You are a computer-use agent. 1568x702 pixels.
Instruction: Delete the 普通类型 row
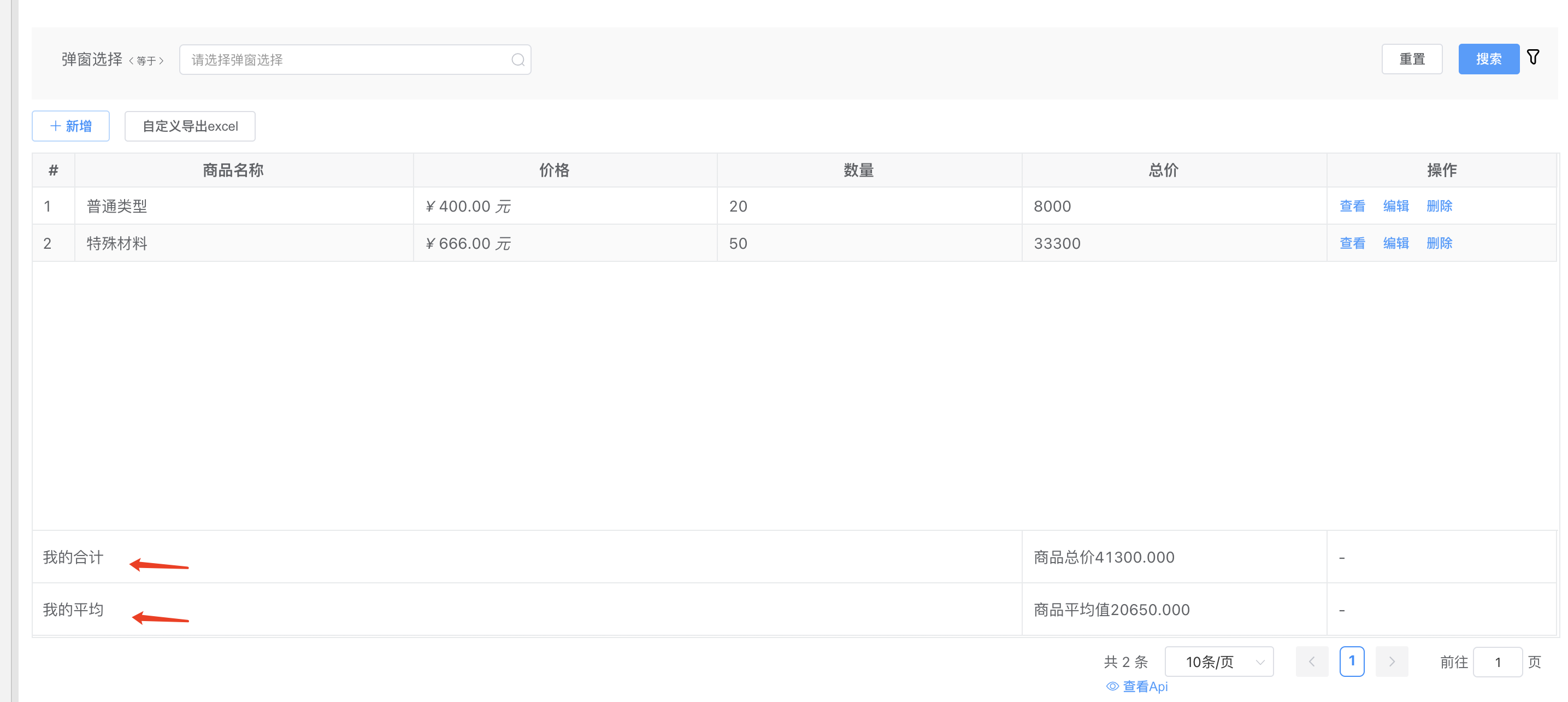[1439, 206]
